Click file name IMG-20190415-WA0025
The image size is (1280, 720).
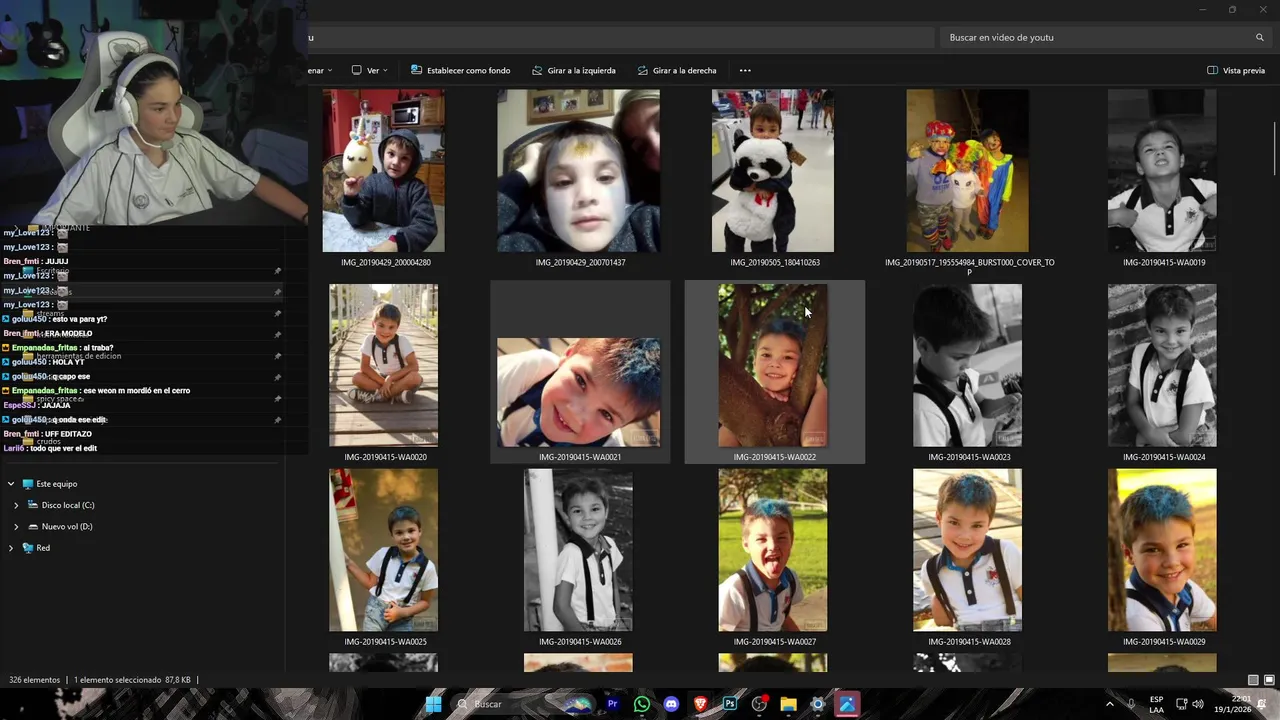(385, 642)
